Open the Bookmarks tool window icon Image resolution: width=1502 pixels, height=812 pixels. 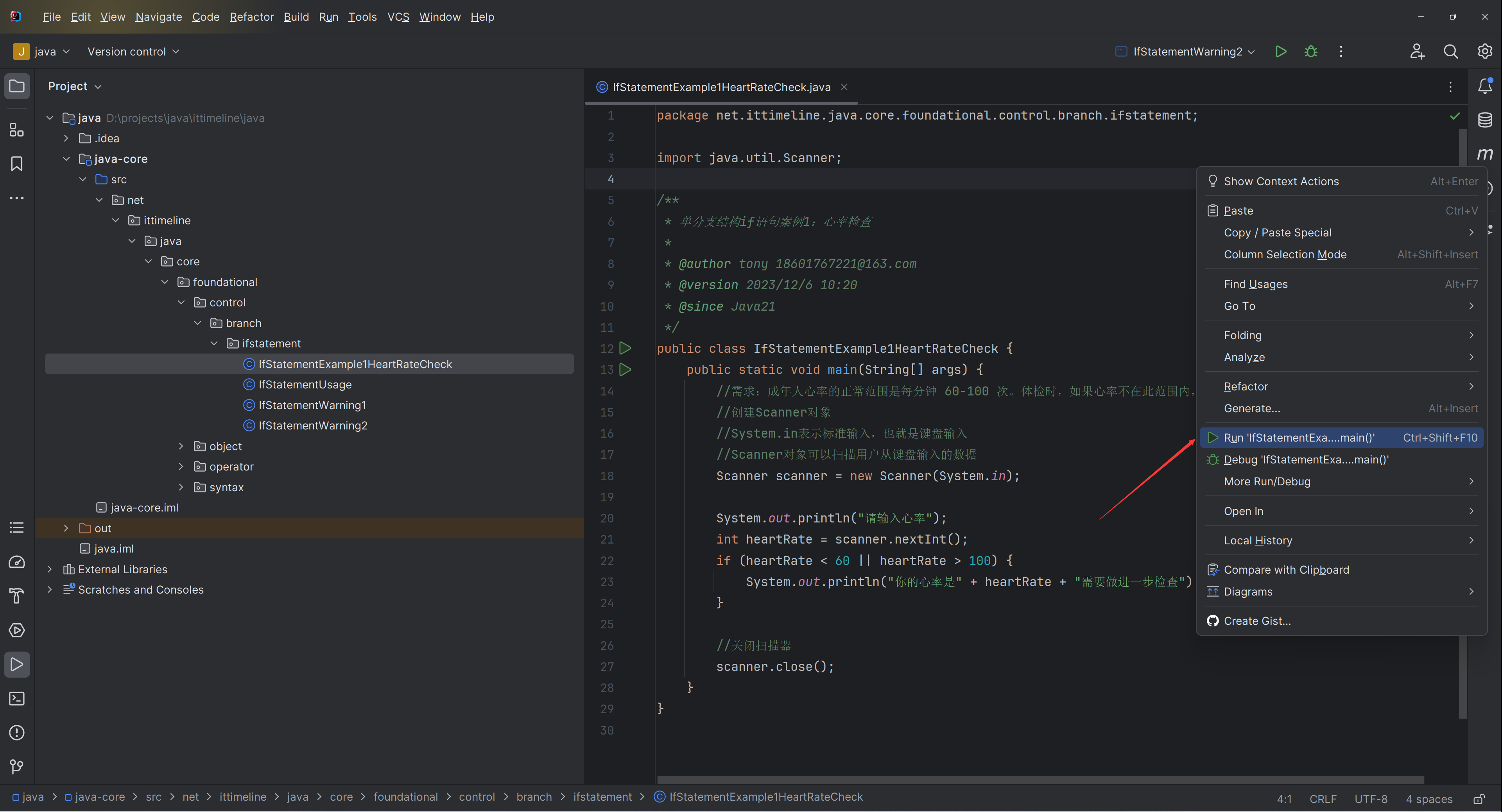[x=17, y=164]
